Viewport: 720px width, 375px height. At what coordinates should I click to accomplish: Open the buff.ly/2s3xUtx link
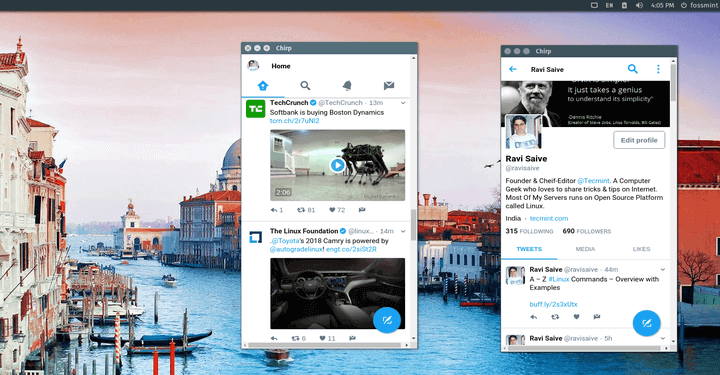(x=553, y=304)
